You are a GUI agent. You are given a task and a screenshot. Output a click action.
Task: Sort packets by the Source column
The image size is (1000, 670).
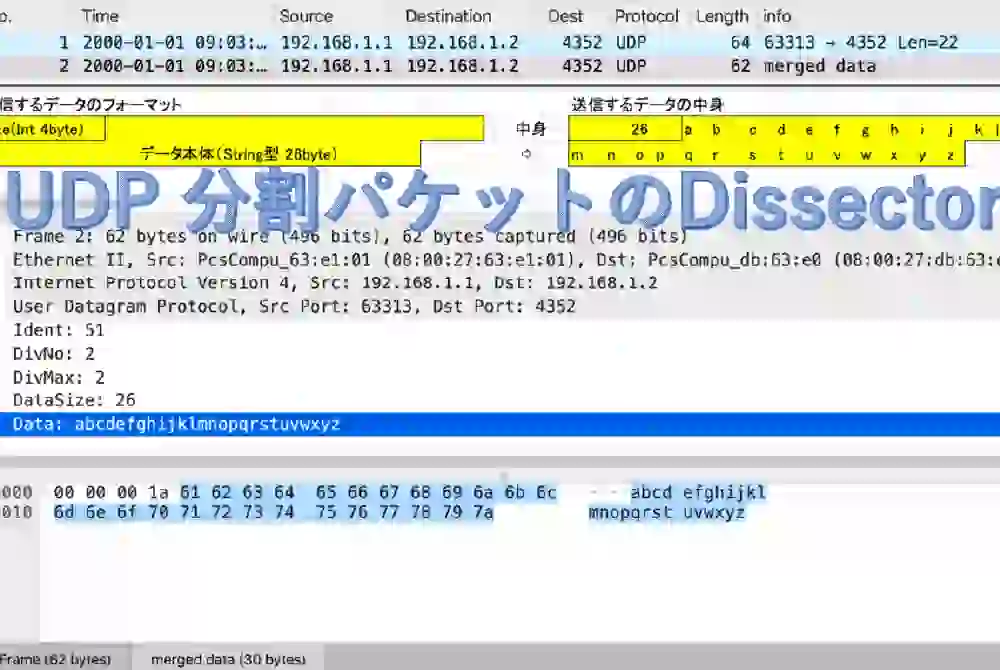click(306, 16)
